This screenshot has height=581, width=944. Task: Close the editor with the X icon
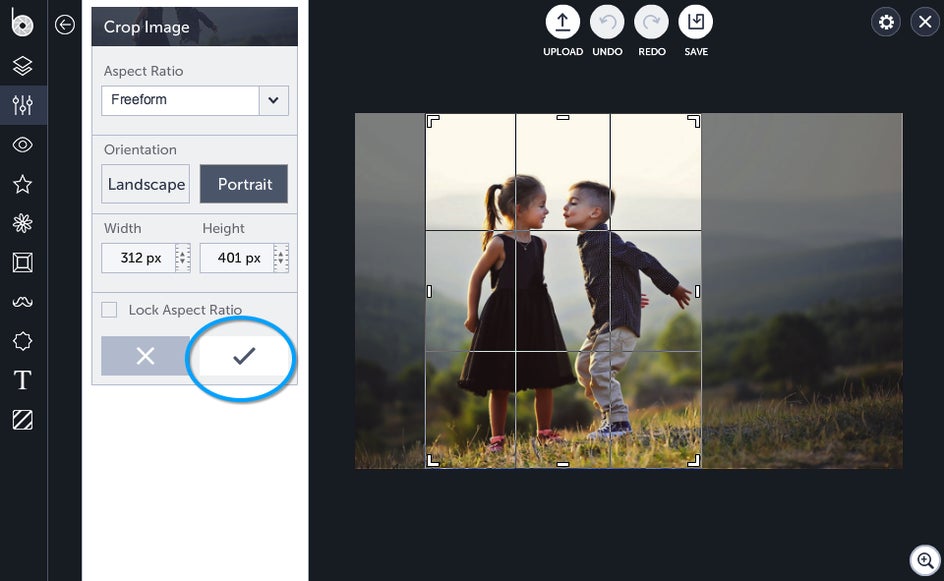coord(925,22)
